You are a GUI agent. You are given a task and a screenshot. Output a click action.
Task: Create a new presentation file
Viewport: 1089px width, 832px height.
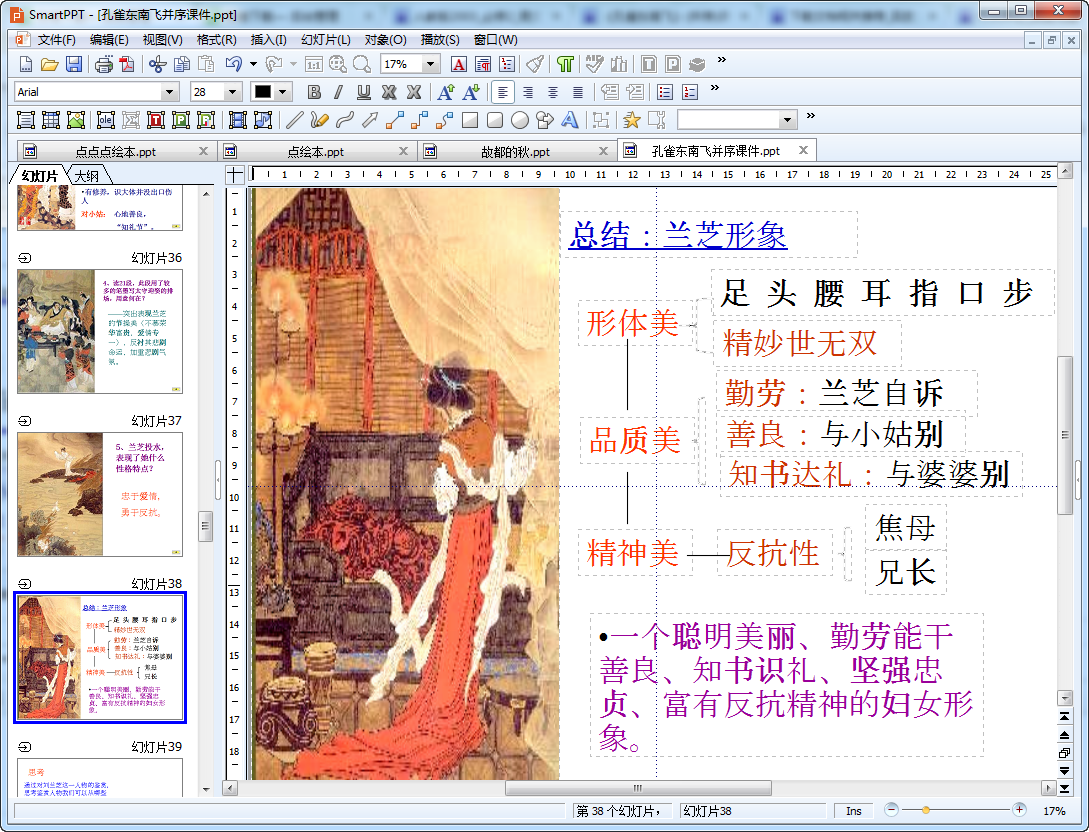[x=26, y=65]
